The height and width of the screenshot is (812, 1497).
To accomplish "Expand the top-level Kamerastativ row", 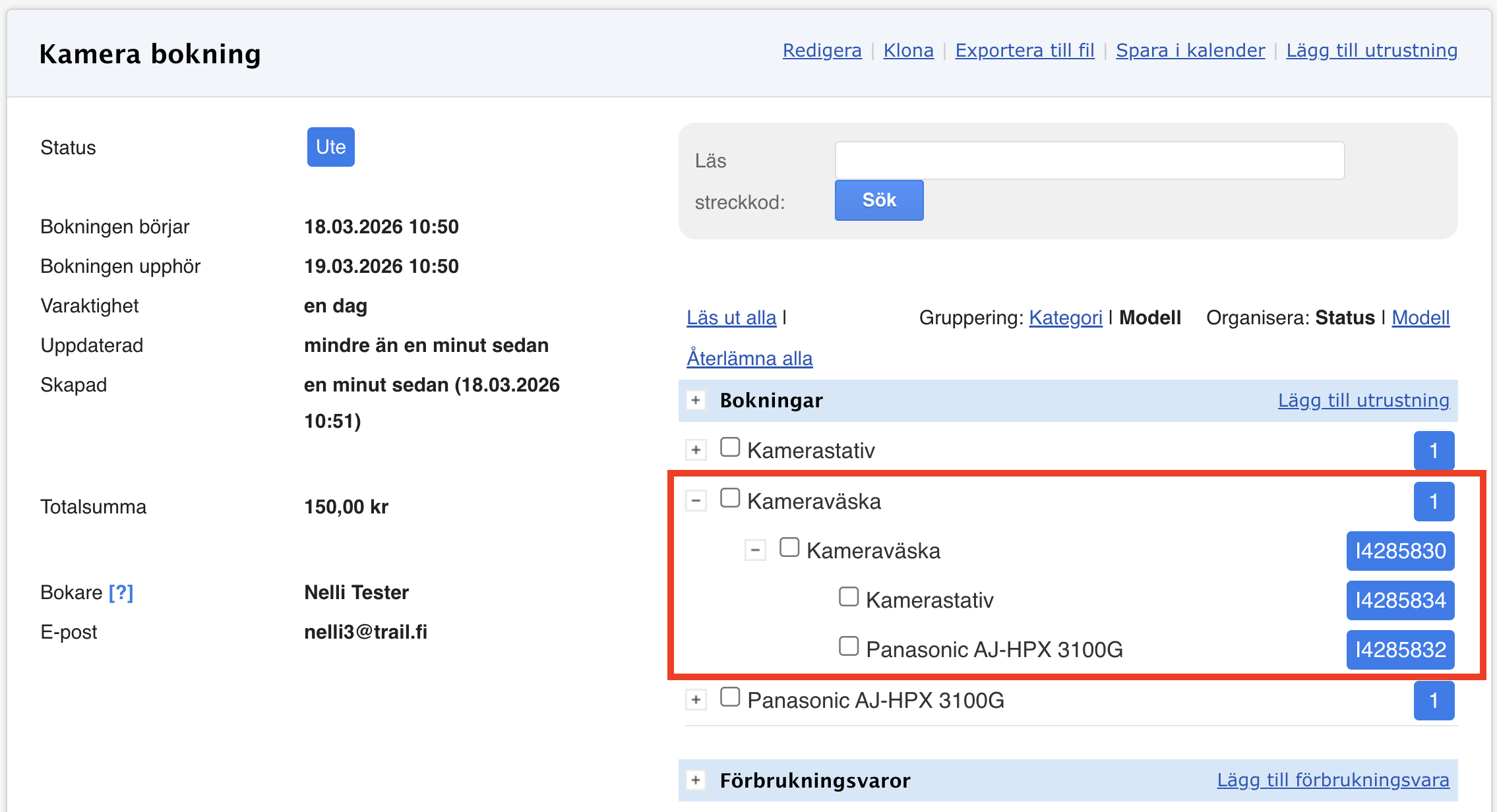I will 696,450.
